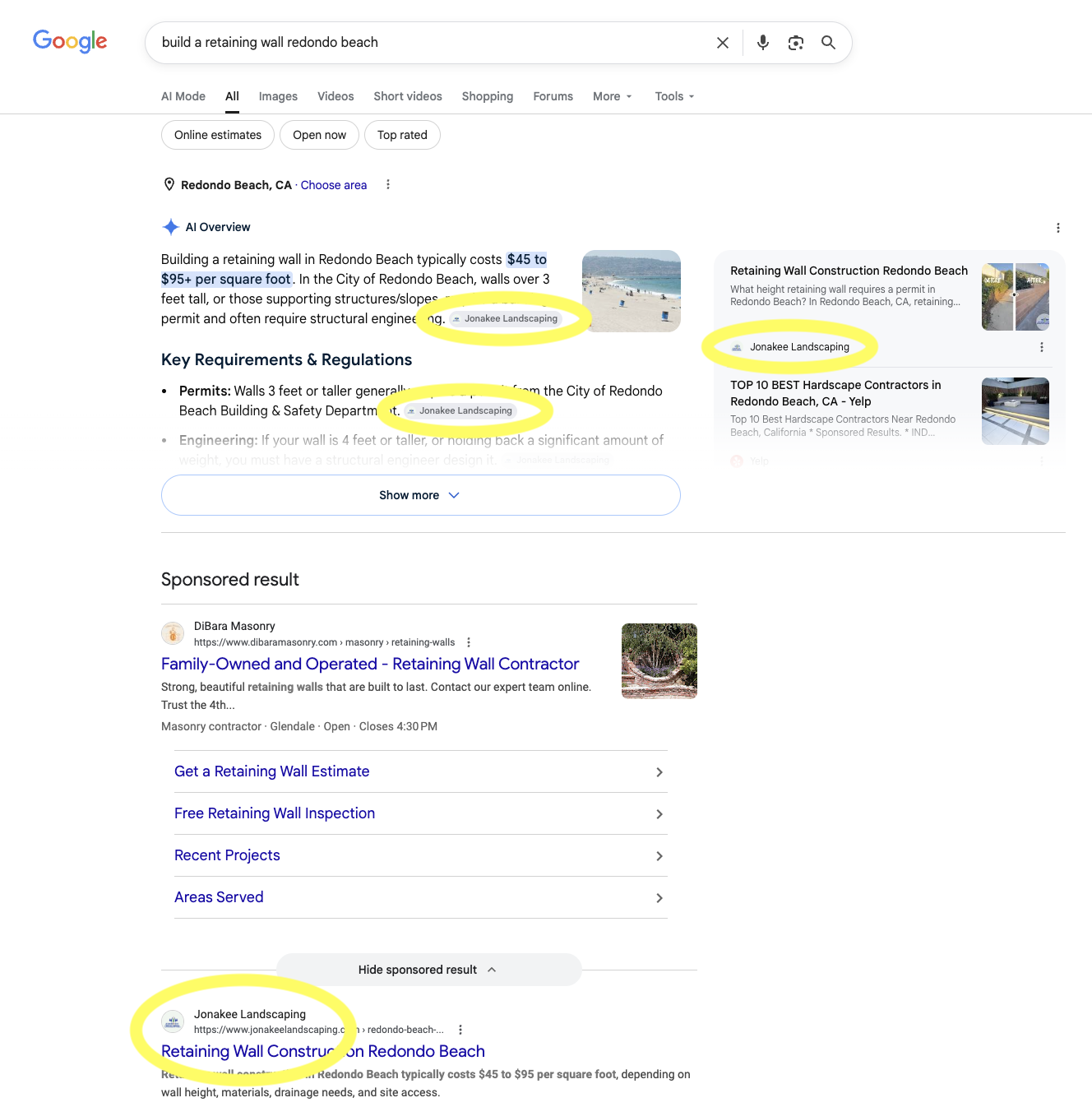Select the All results tab
The width and height of the screenshot is (1092, 1107).
pos(233,96)
